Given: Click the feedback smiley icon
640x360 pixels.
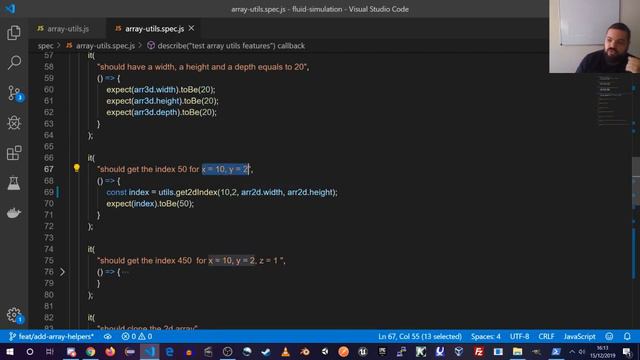Looking at the screenshot, I should [609, 336].
